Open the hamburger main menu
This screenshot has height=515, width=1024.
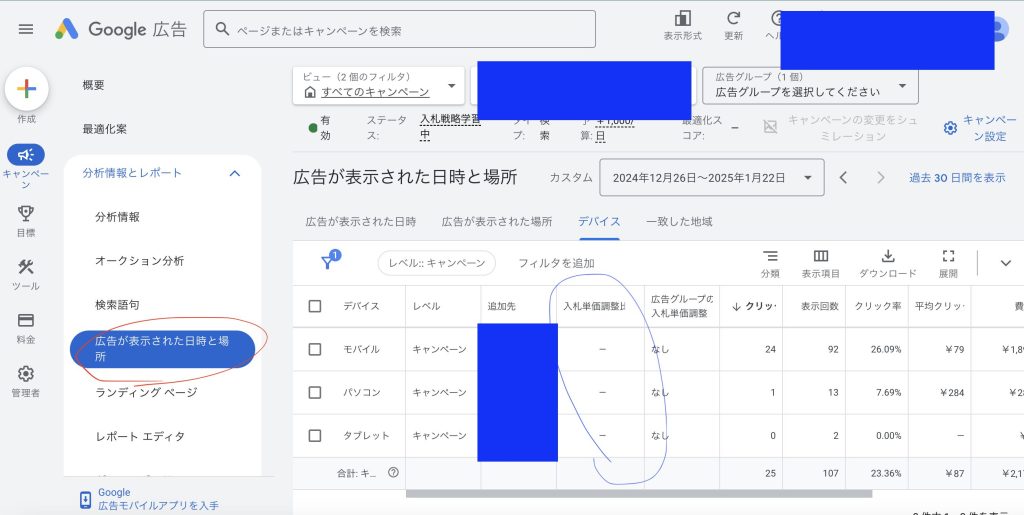pyautogui.click(x=26, y=29)
